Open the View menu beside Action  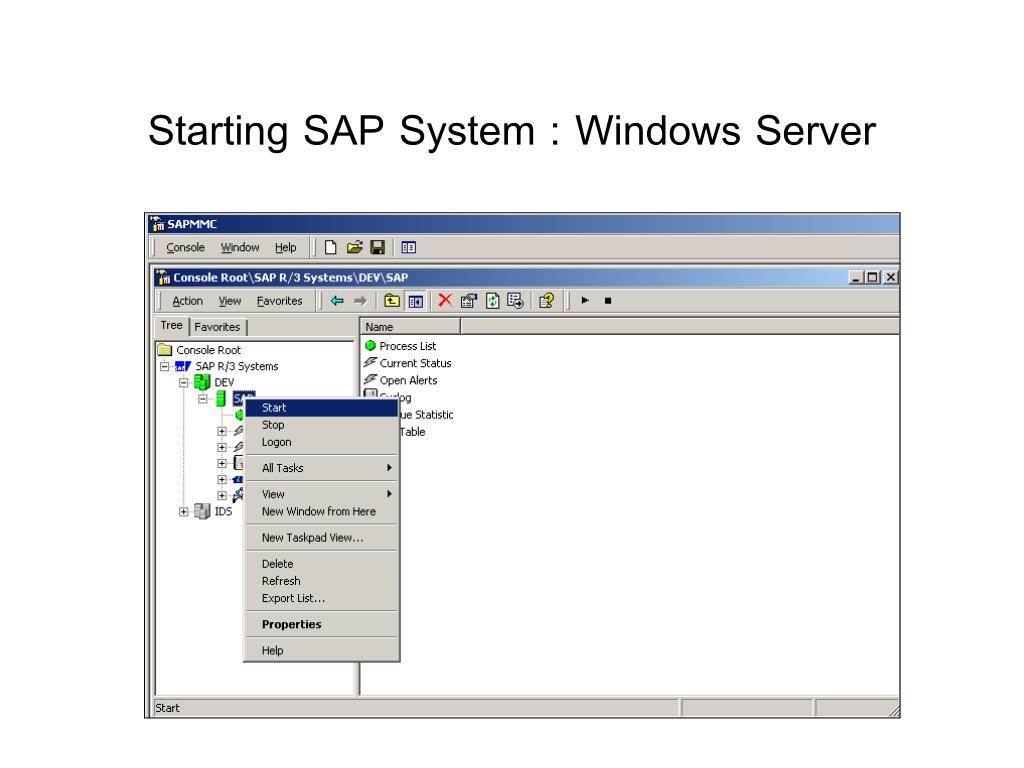230,301
